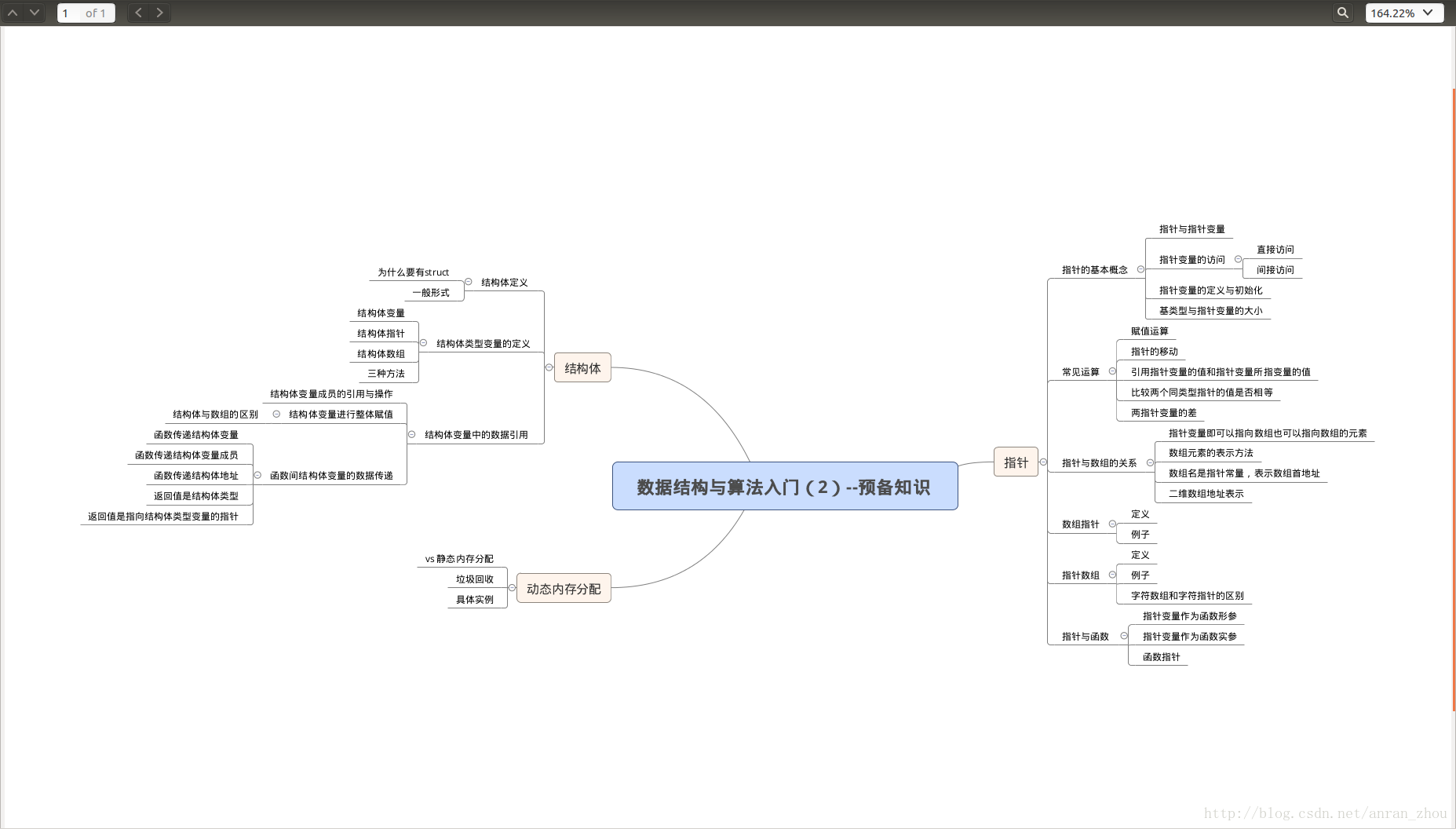Click the 指针变量作为函数实参 topic
1456x829 pixels.
1190,637
